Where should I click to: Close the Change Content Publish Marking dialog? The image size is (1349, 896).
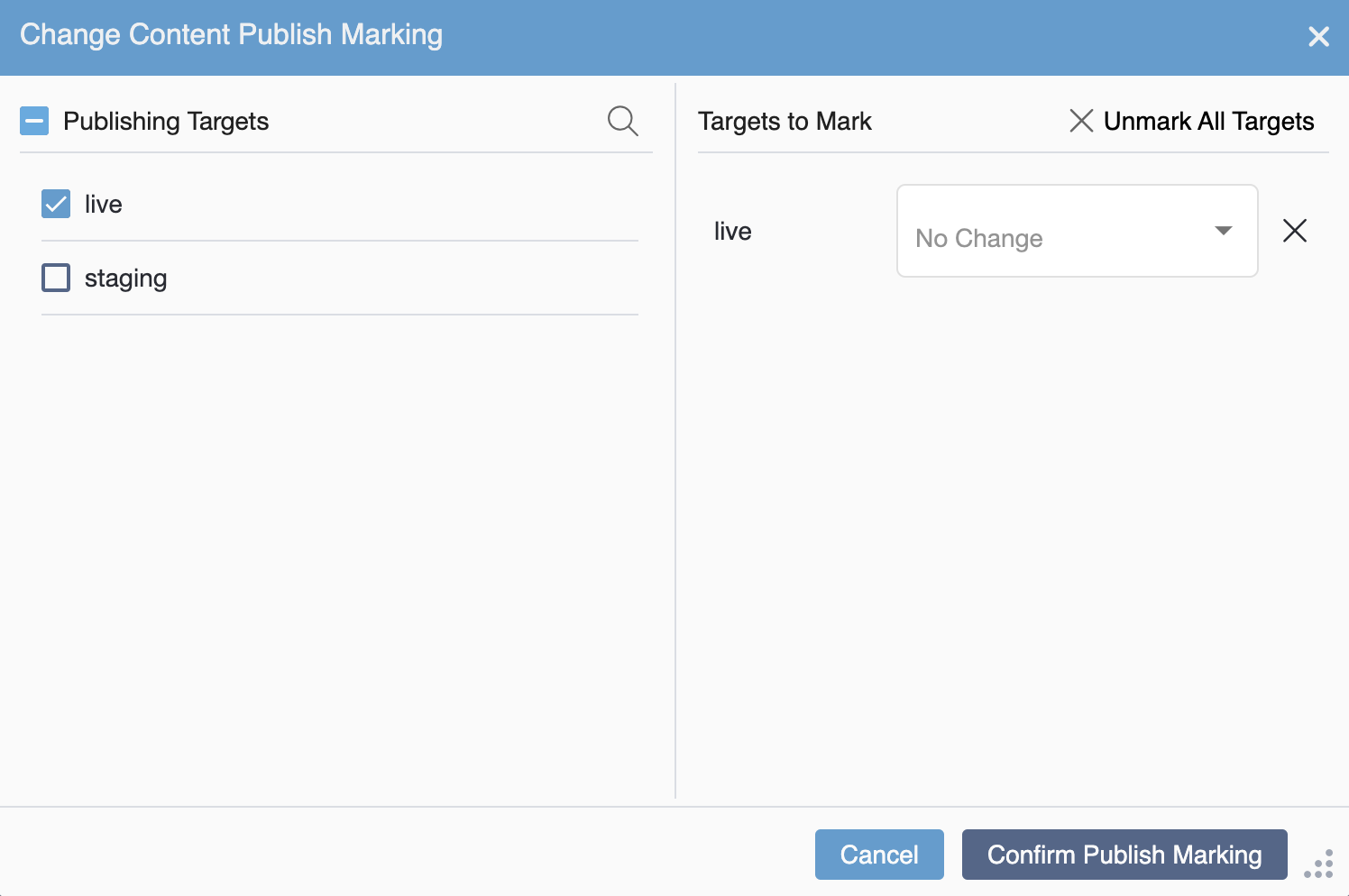[1318, 36]
